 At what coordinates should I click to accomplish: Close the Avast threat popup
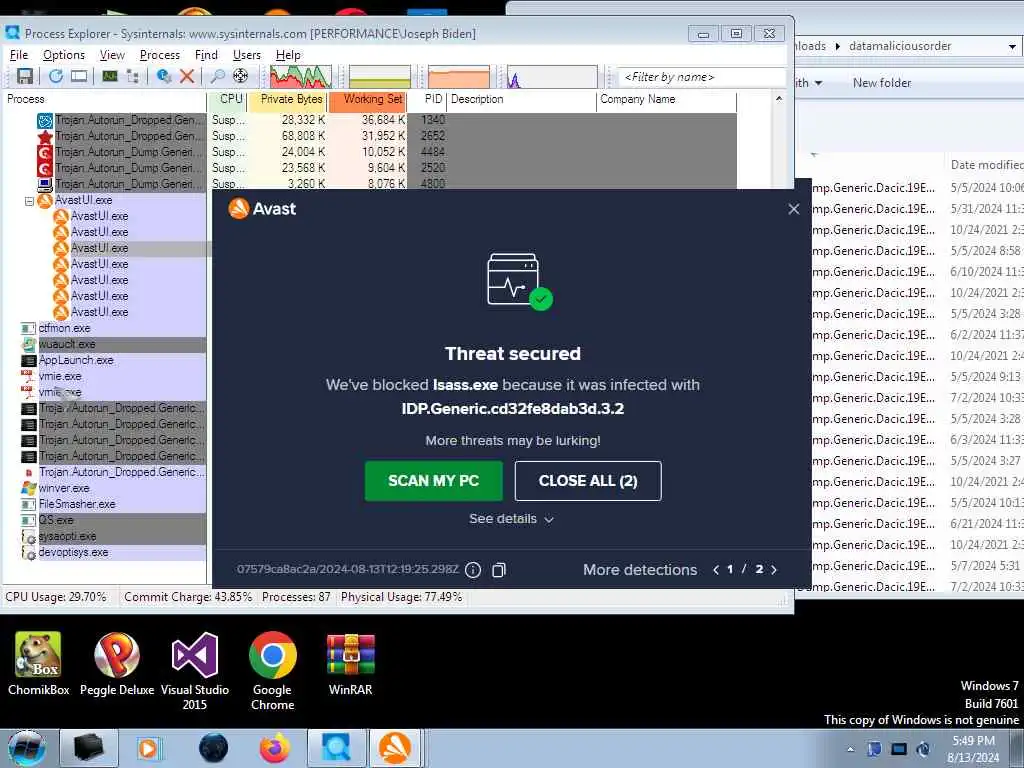[793, 209]
